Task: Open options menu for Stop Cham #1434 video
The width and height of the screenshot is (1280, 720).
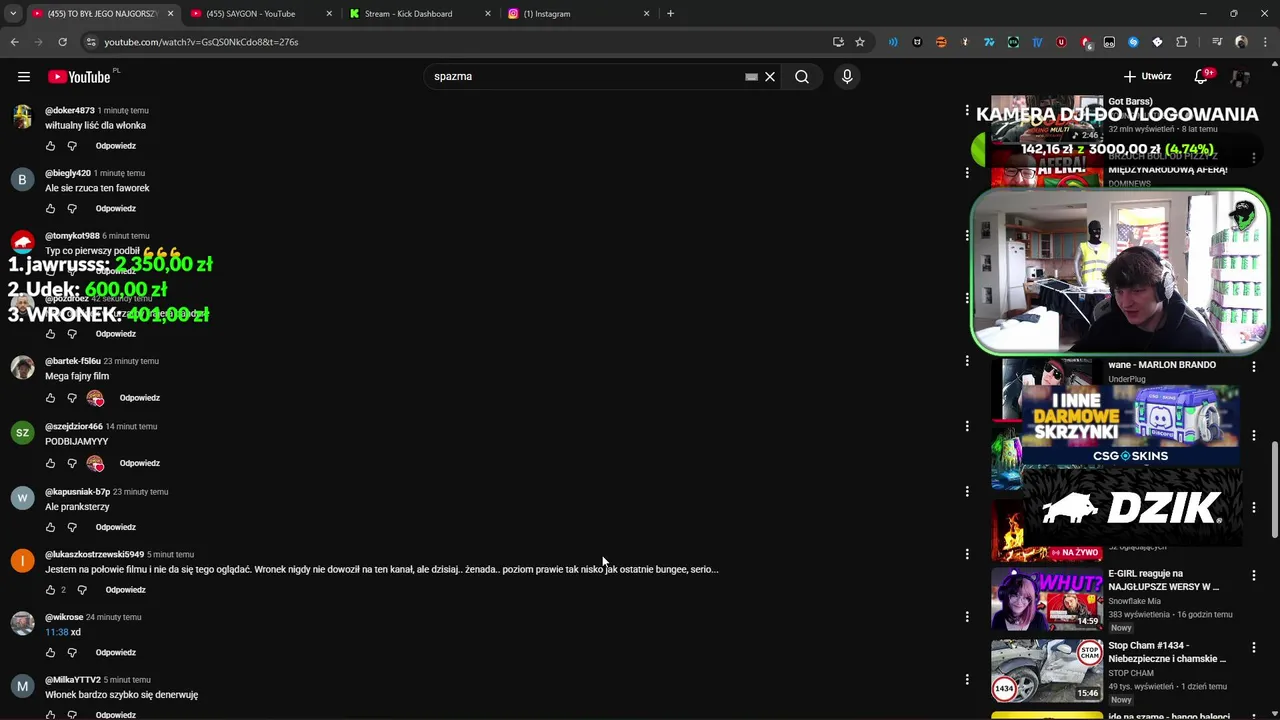Action: [1254, 648]
